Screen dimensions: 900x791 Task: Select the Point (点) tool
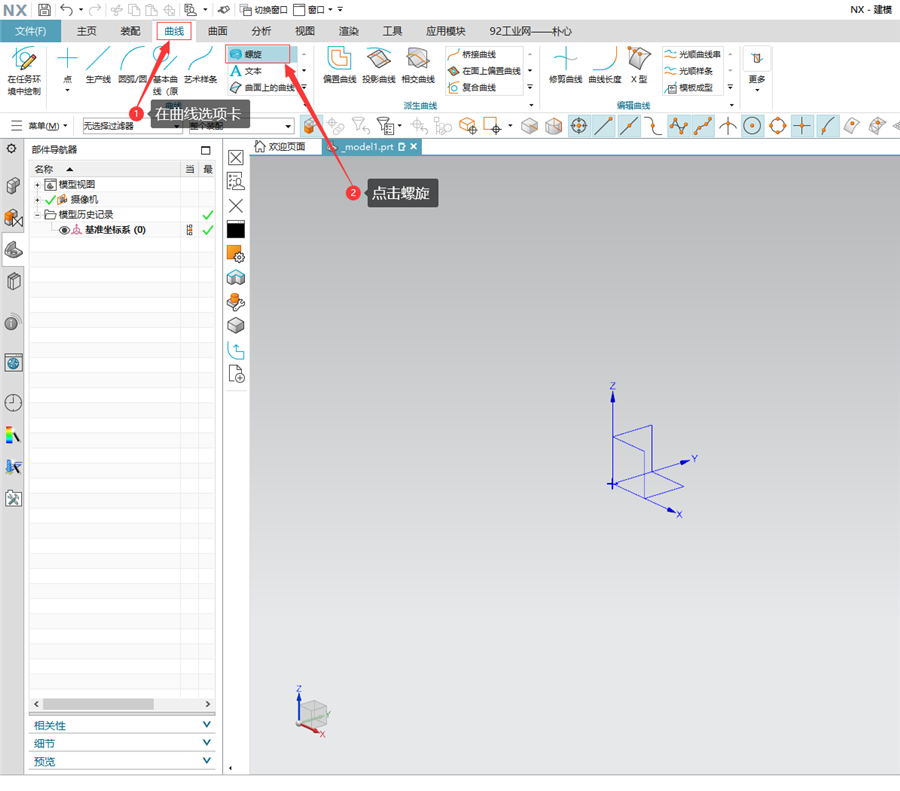(x=67, y=69)
